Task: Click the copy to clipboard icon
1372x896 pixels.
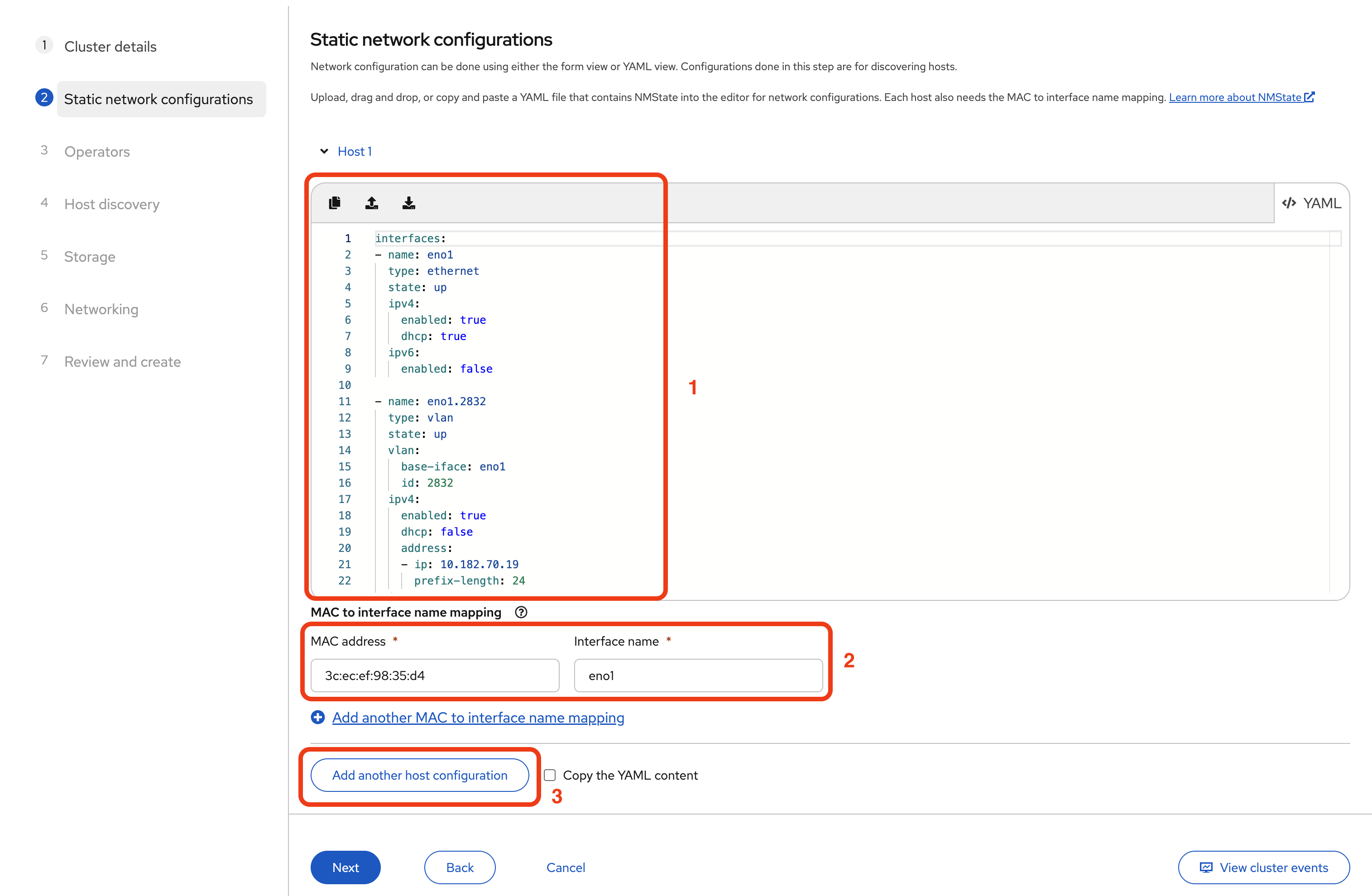Action: coord(334,203)
